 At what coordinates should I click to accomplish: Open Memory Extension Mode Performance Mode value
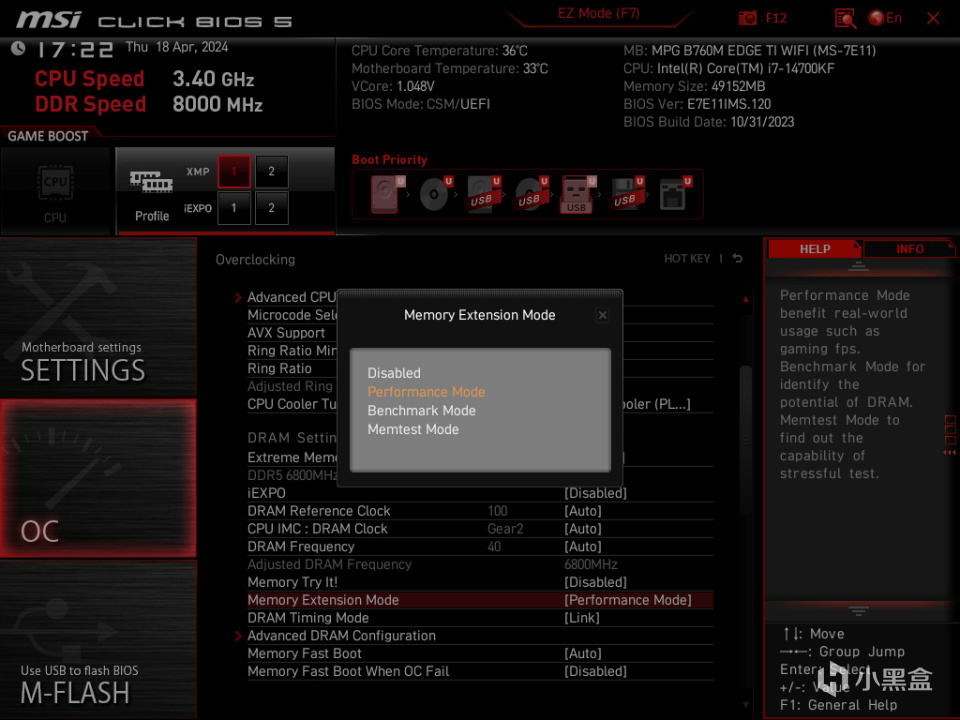[x=628, y=600]
